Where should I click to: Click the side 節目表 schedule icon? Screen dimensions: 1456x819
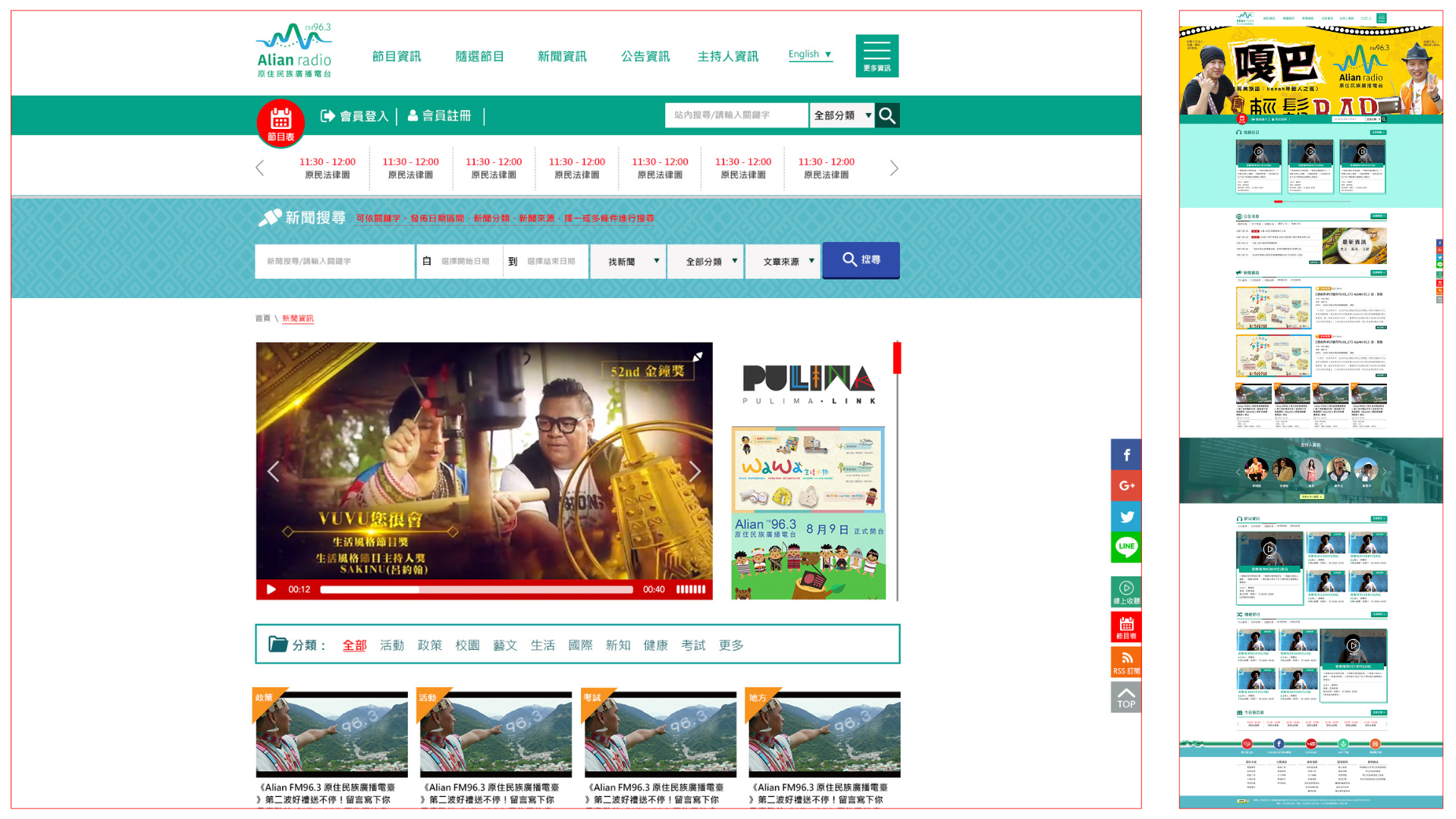click(x=1126, y=627)
